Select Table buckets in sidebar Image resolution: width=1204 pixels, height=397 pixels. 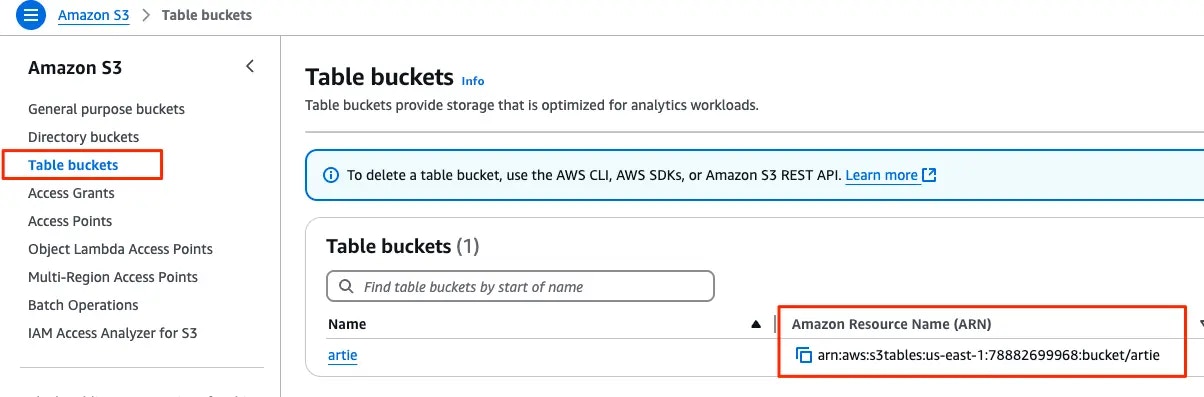pyautogui.click(x=73, y=165)
